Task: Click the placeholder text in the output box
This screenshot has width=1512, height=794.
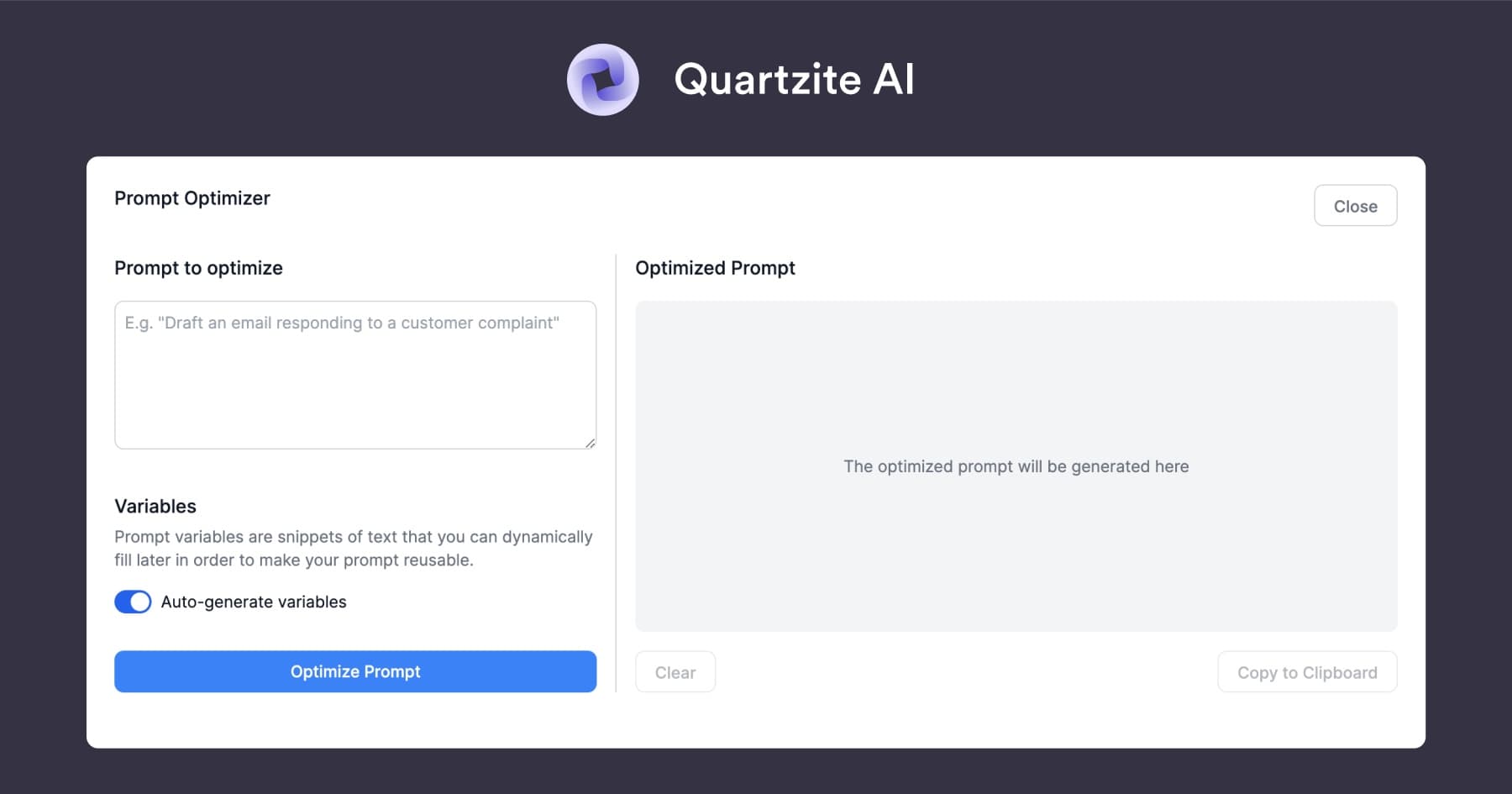Action: tap(1016, 466)
